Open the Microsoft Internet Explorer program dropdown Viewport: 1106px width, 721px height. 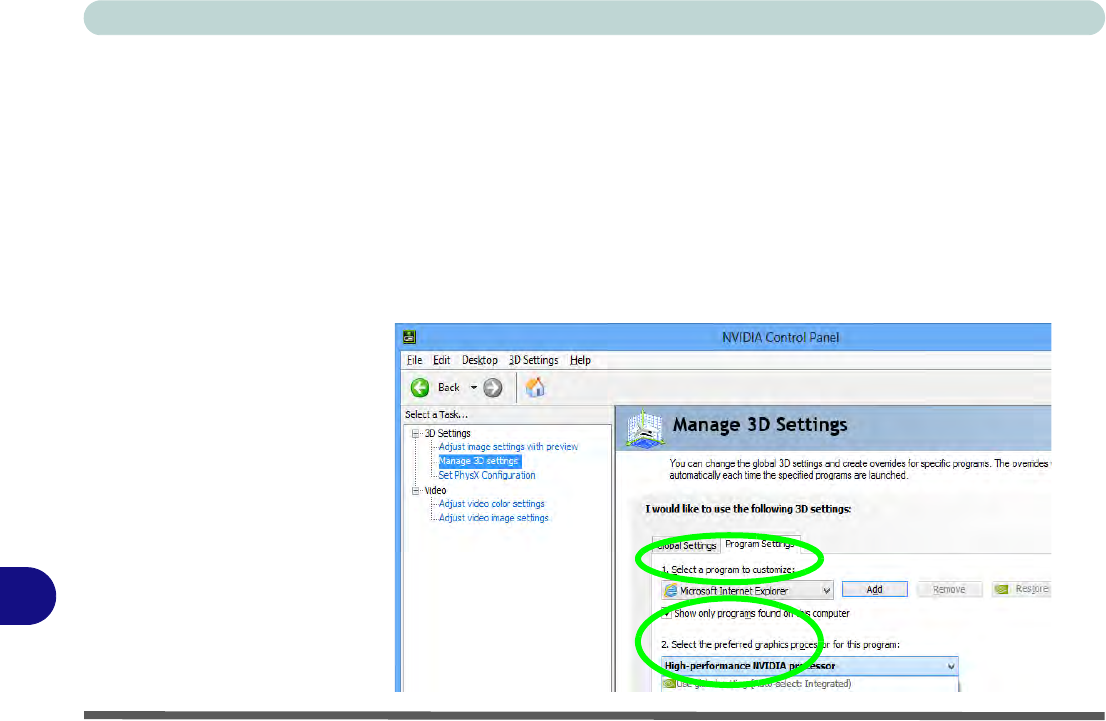747,590
